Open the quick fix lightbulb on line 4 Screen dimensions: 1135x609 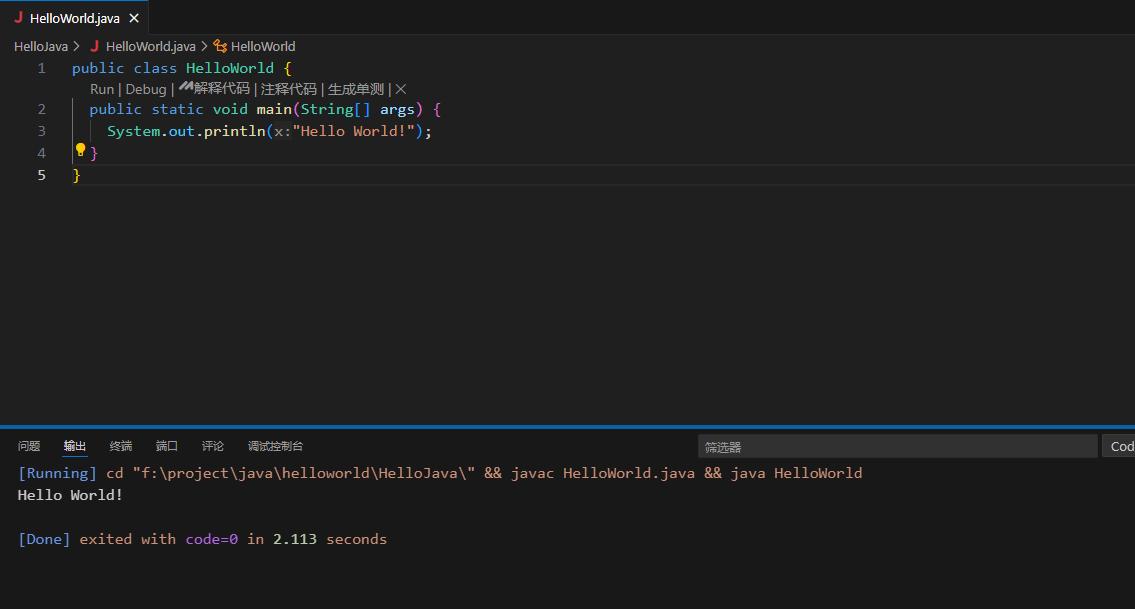(x=80, y=150)
